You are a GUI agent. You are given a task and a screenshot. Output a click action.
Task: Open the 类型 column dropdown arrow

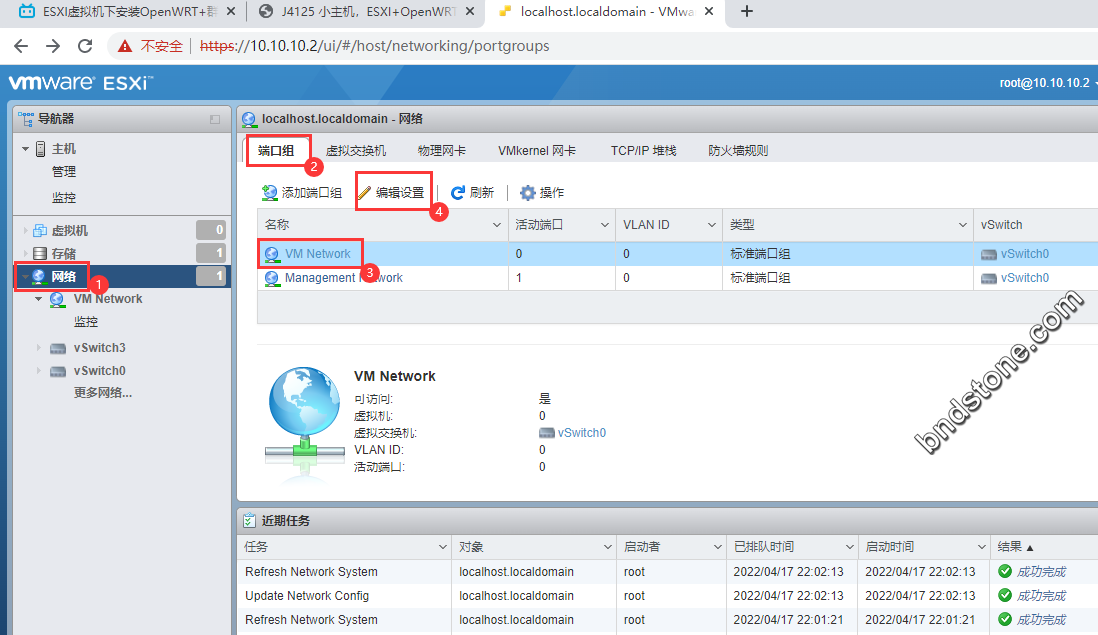pyautogui.click(x=962, y=225)
